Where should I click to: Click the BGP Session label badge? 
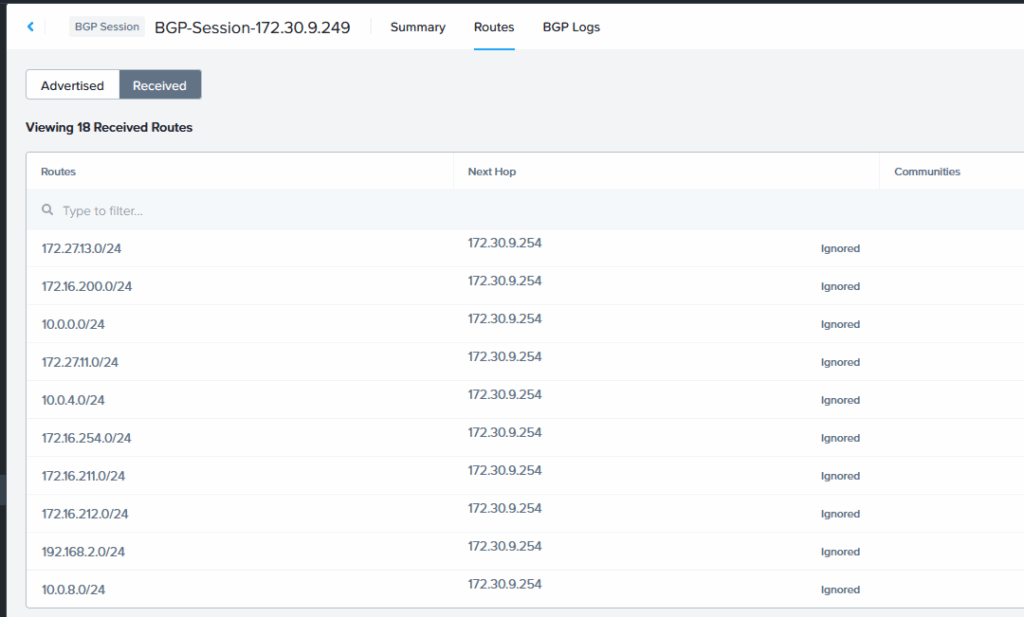[x=107, y=27]
